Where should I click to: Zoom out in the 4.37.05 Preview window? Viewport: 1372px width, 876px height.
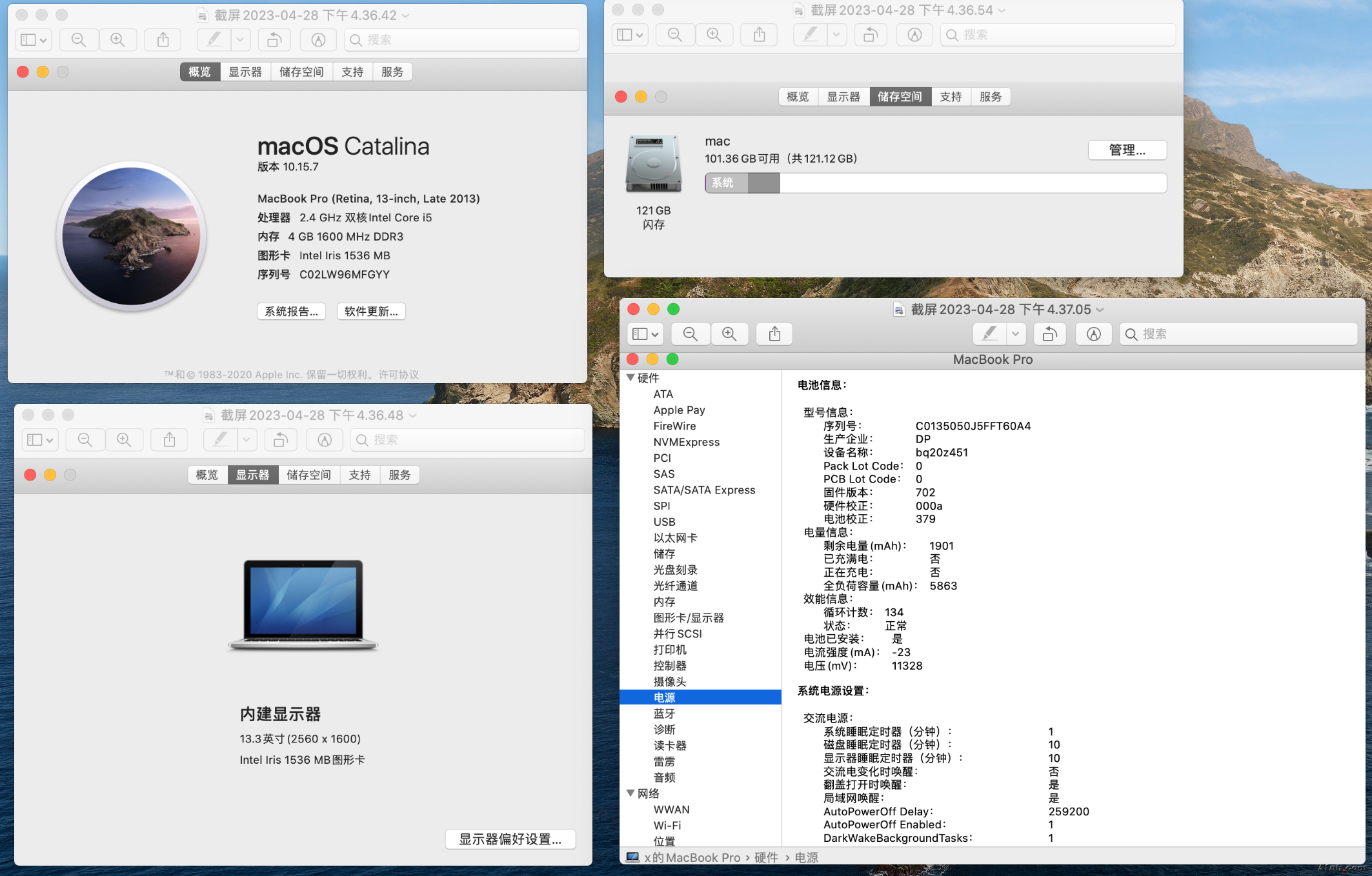691,334
